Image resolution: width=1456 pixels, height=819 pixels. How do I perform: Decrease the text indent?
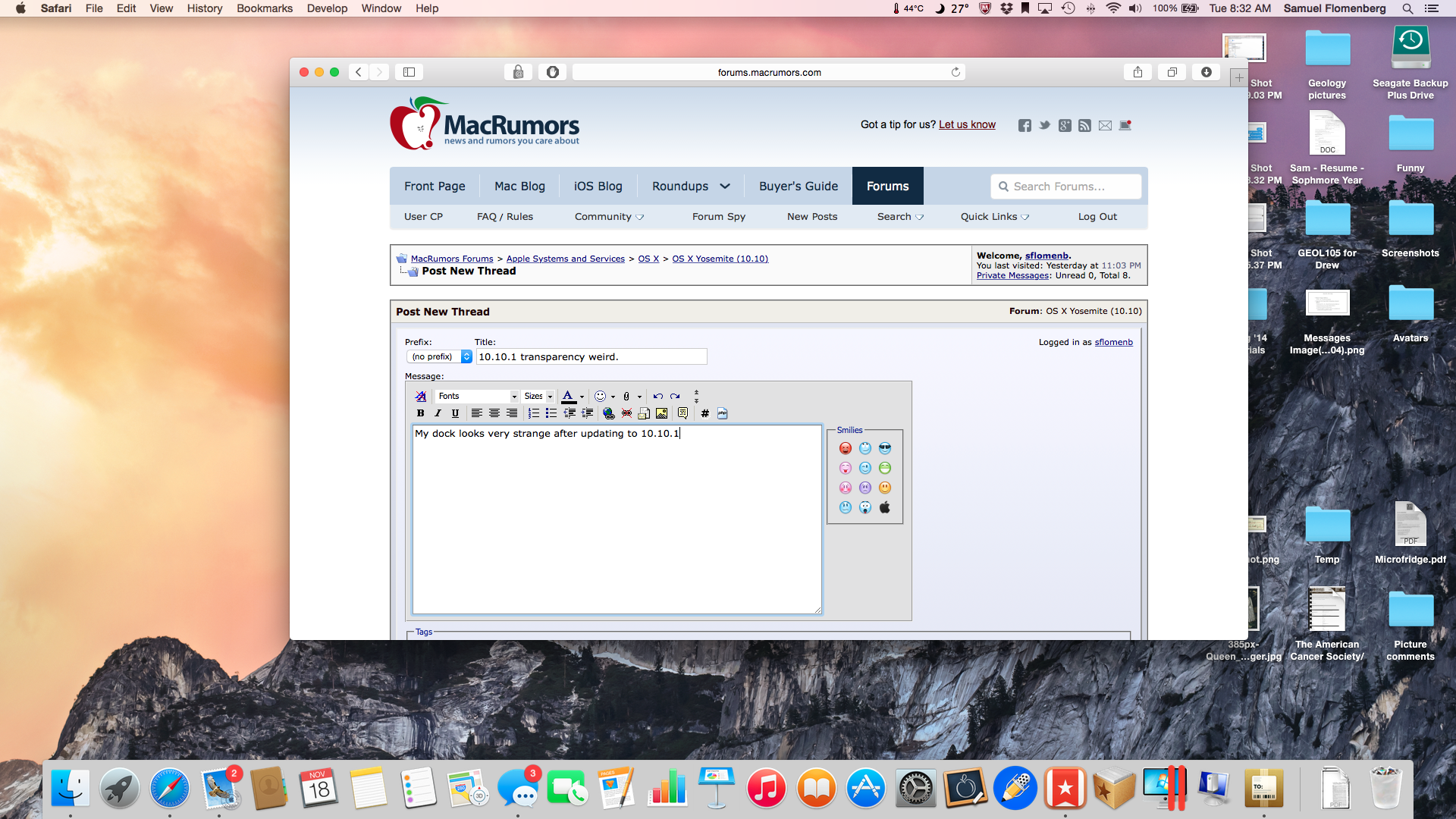point(569,413)
